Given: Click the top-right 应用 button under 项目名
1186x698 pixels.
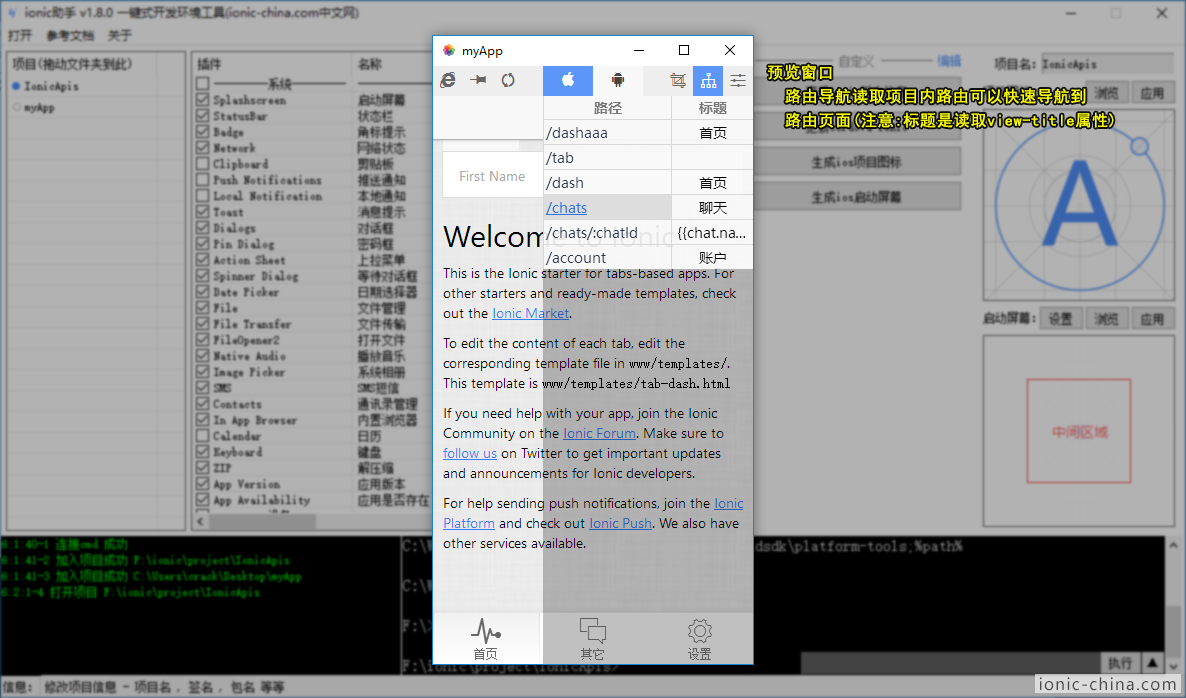Looking at the screenshot, I should [x=1152, y=93].
